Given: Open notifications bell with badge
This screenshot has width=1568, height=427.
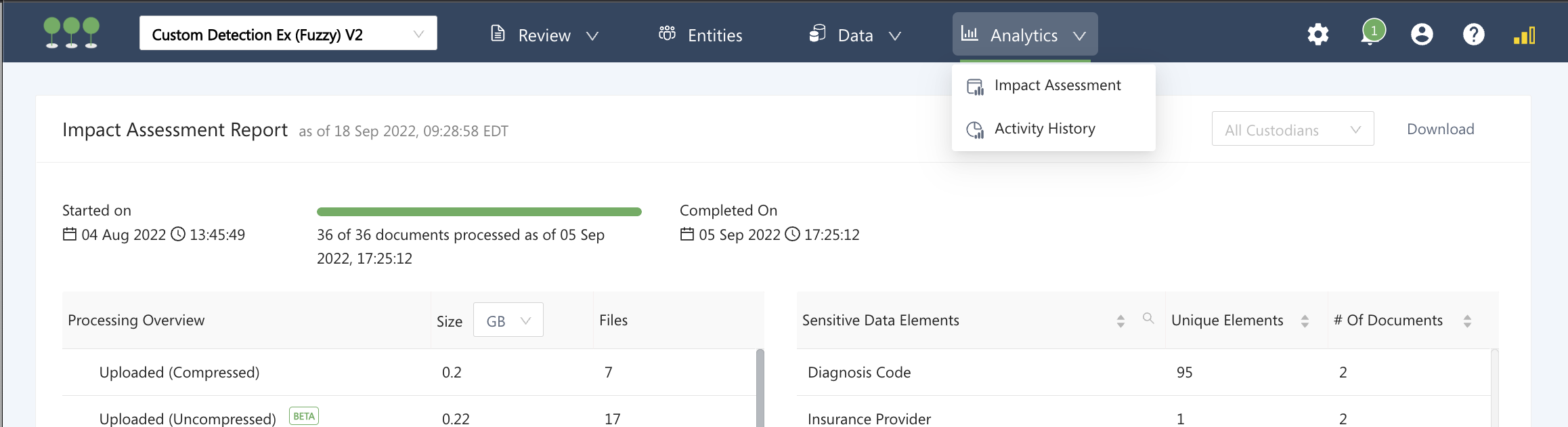Looking at the screenshot, I should pyautogui.click(x=1372, y=34).
